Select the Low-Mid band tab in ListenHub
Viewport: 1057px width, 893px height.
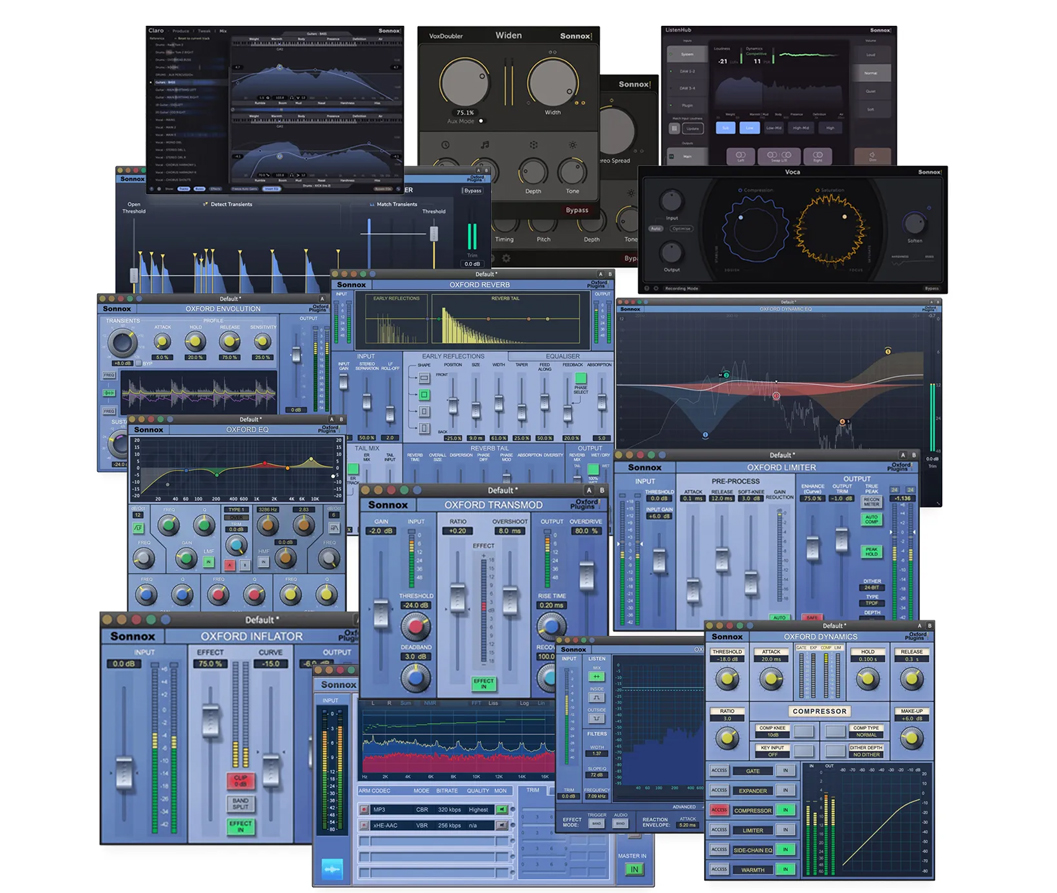pos(774,127)
